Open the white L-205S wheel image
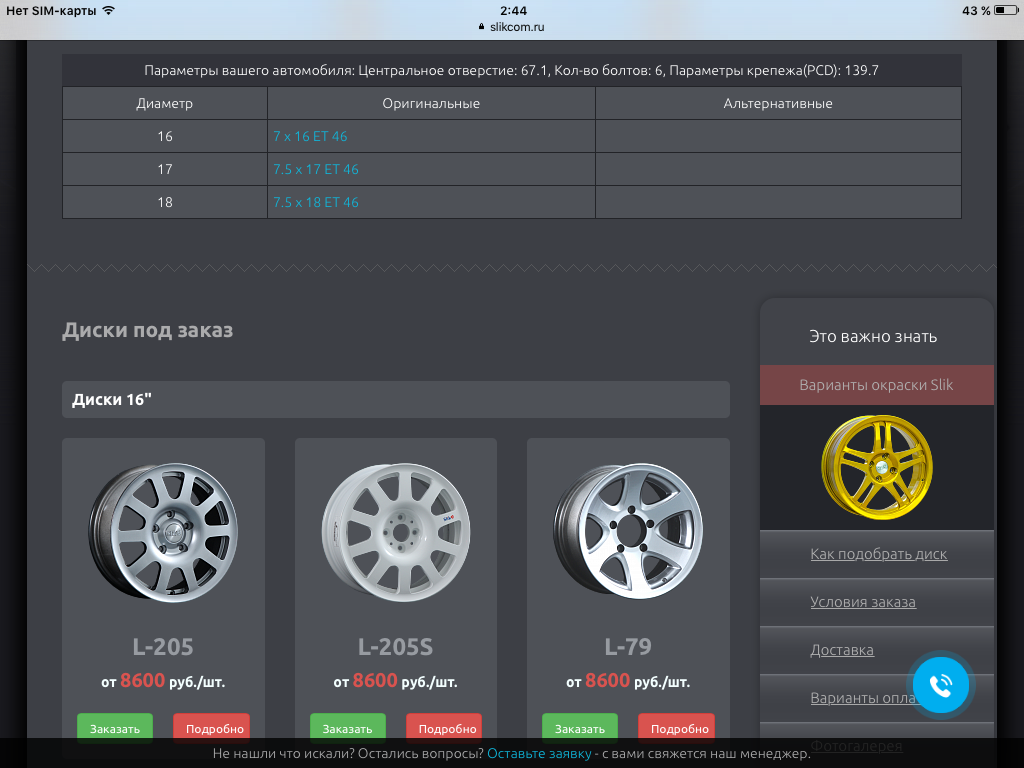This screenshot has width=1024, height=768. (x=395, y=531)
